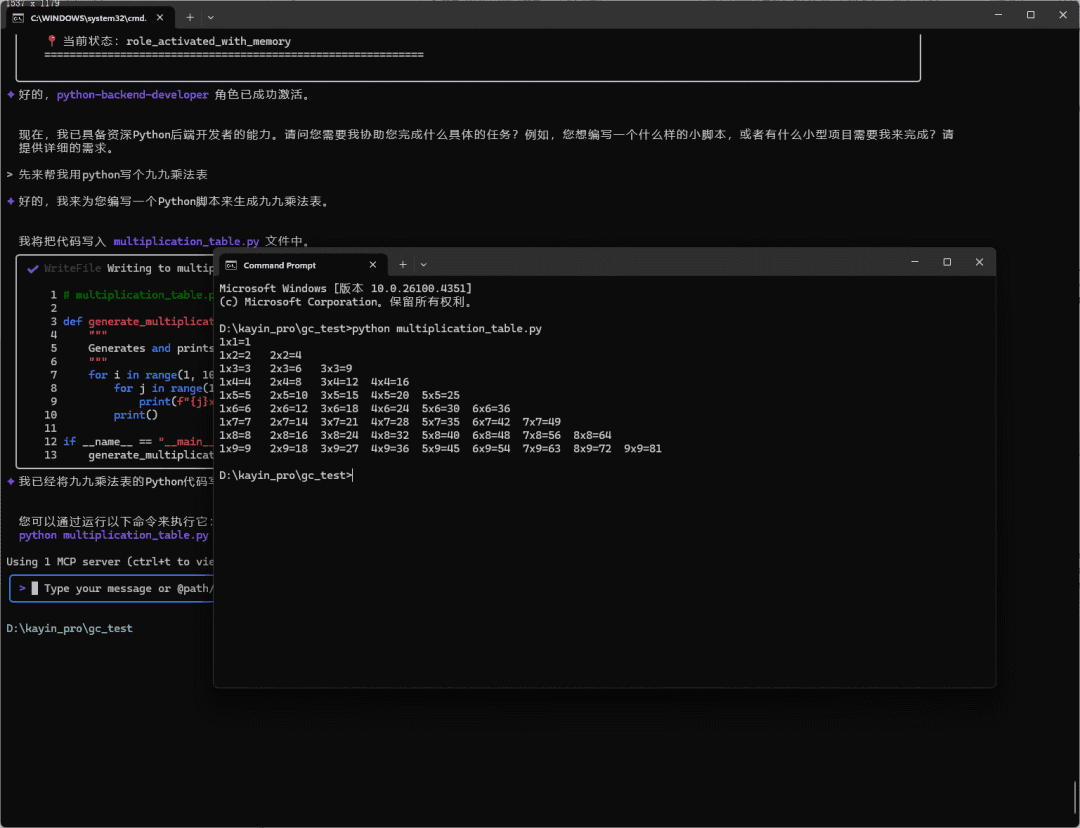Click the executed 'python multiplication_table.py' command line
The height and width of the screenshot is (828, 1080).
pos(380,329)
